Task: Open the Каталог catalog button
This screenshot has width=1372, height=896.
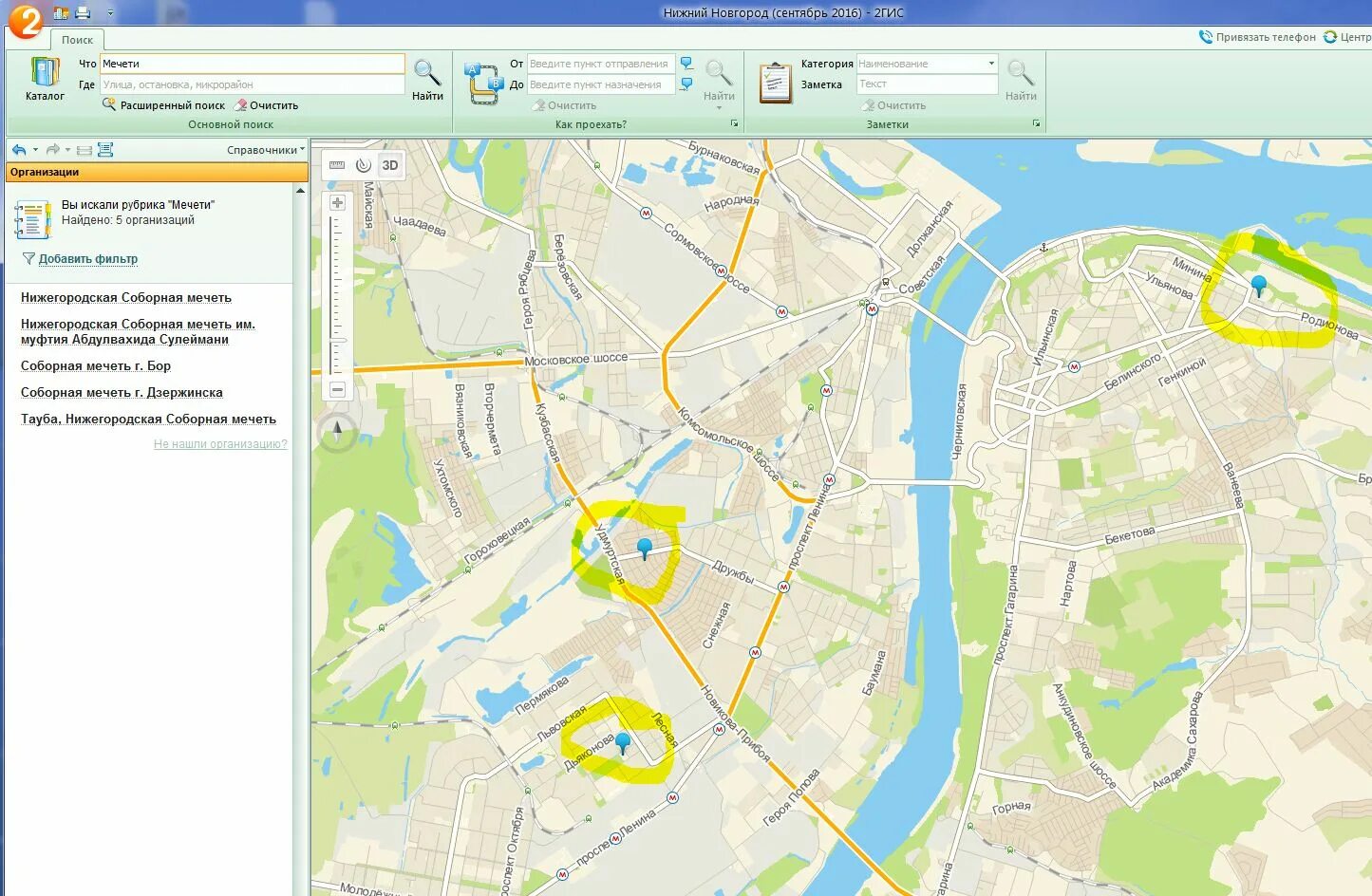Action: [x=44, y=79]
